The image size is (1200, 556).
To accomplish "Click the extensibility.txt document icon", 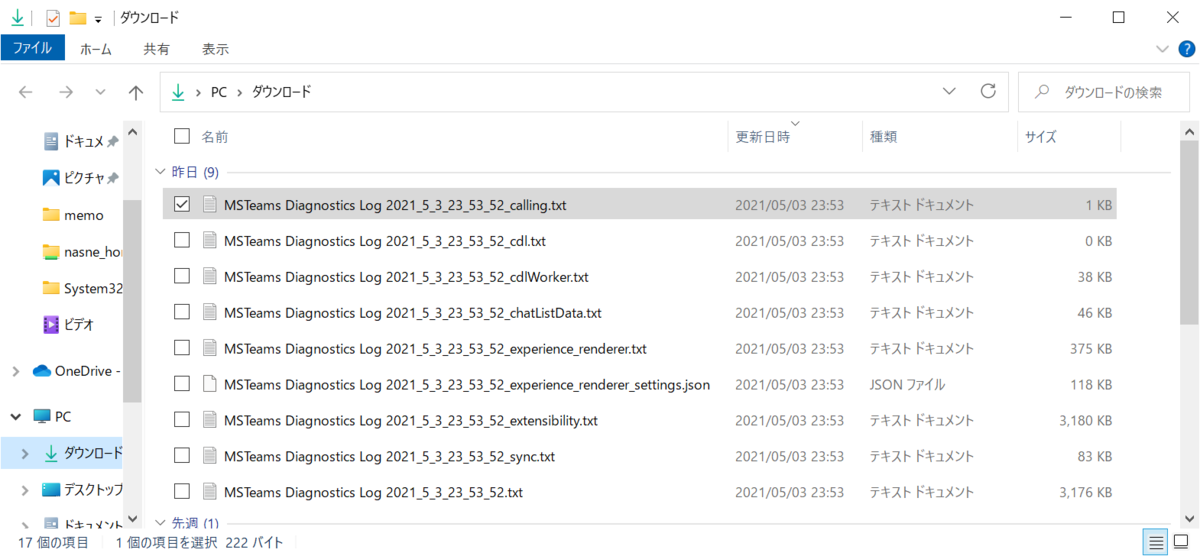I will pyautogui.click(x=209, y=420).
